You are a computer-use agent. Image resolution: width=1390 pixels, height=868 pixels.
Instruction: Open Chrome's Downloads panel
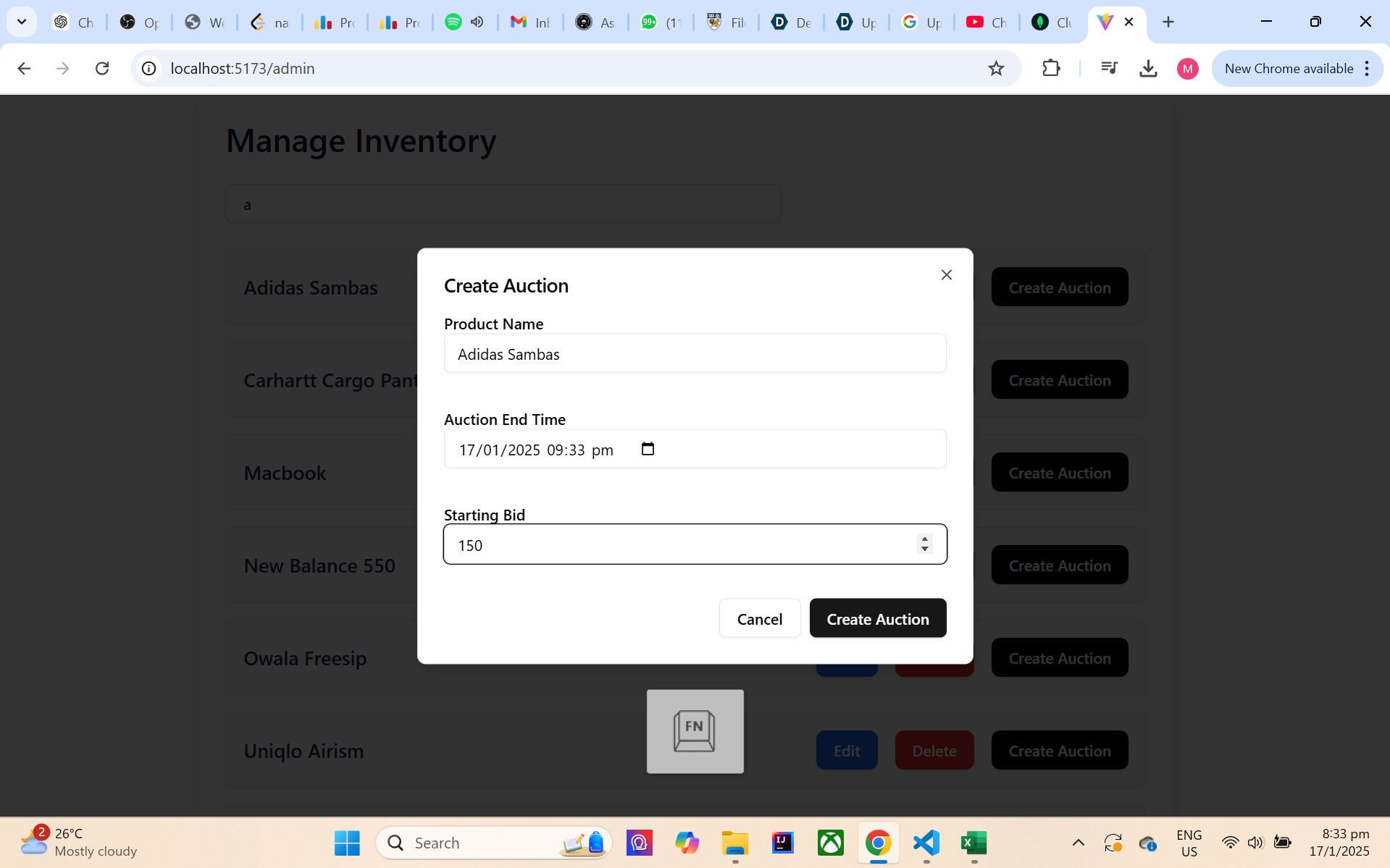point(1148,68)
